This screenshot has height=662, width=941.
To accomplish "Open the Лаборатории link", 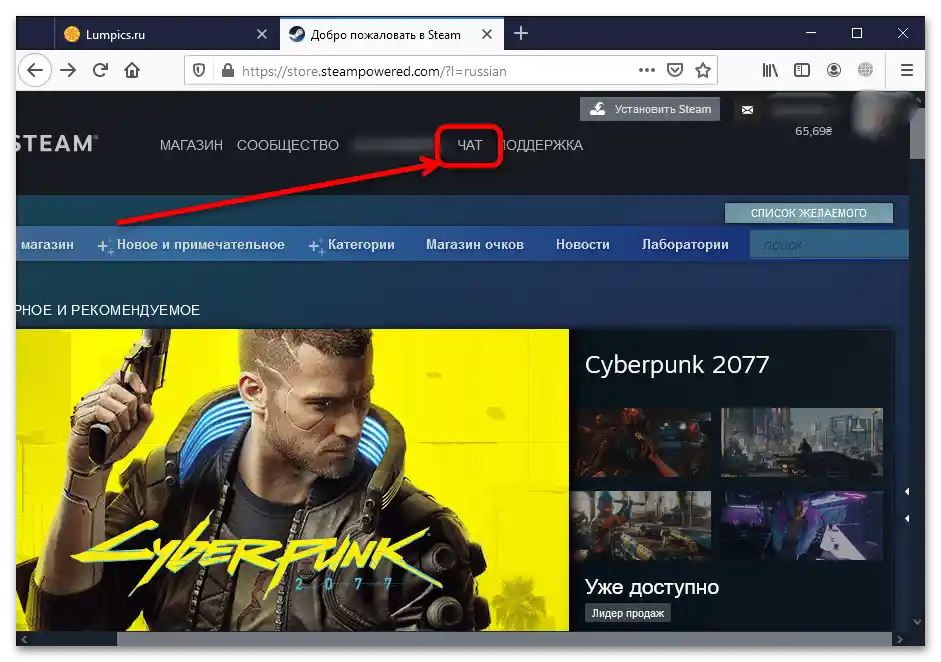I will click(685, 245).
